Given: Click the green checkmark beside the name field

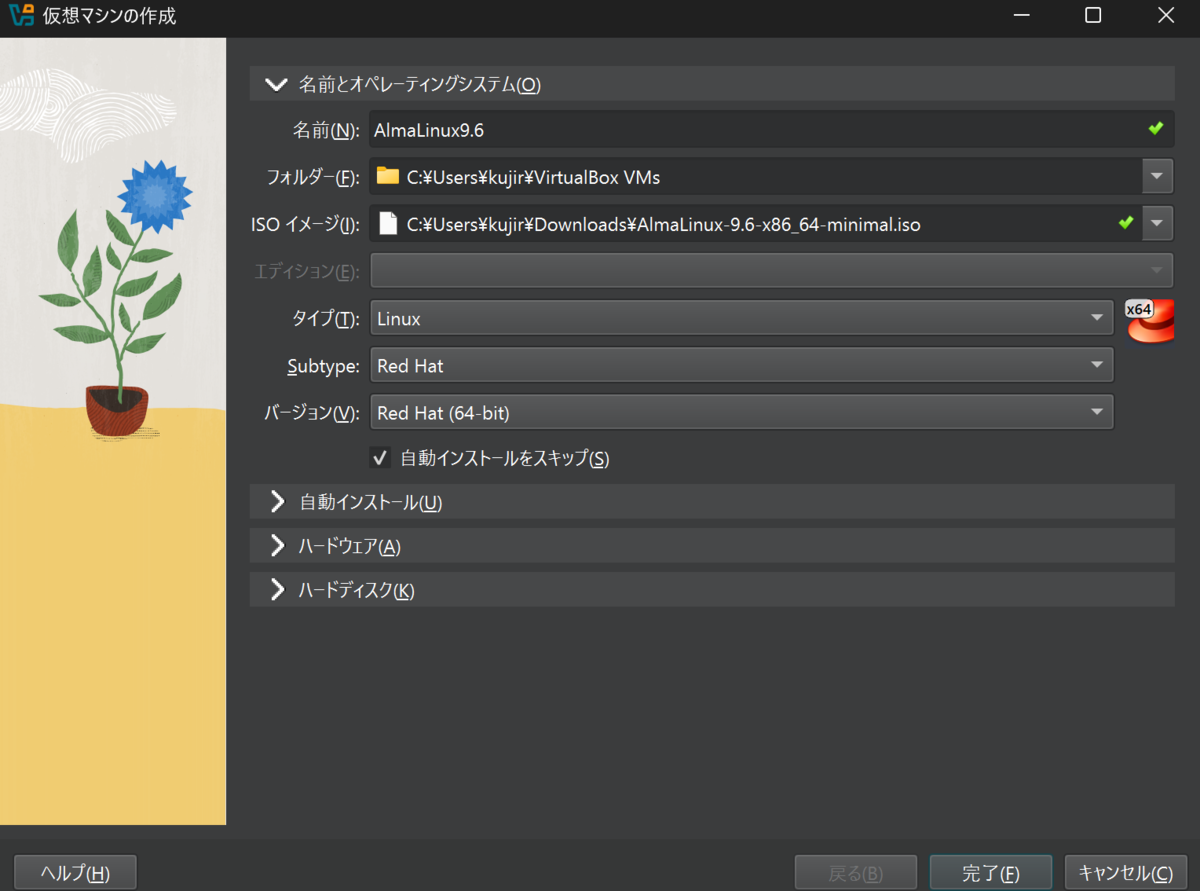Looking at the screenshot, I should point(1156,129).
